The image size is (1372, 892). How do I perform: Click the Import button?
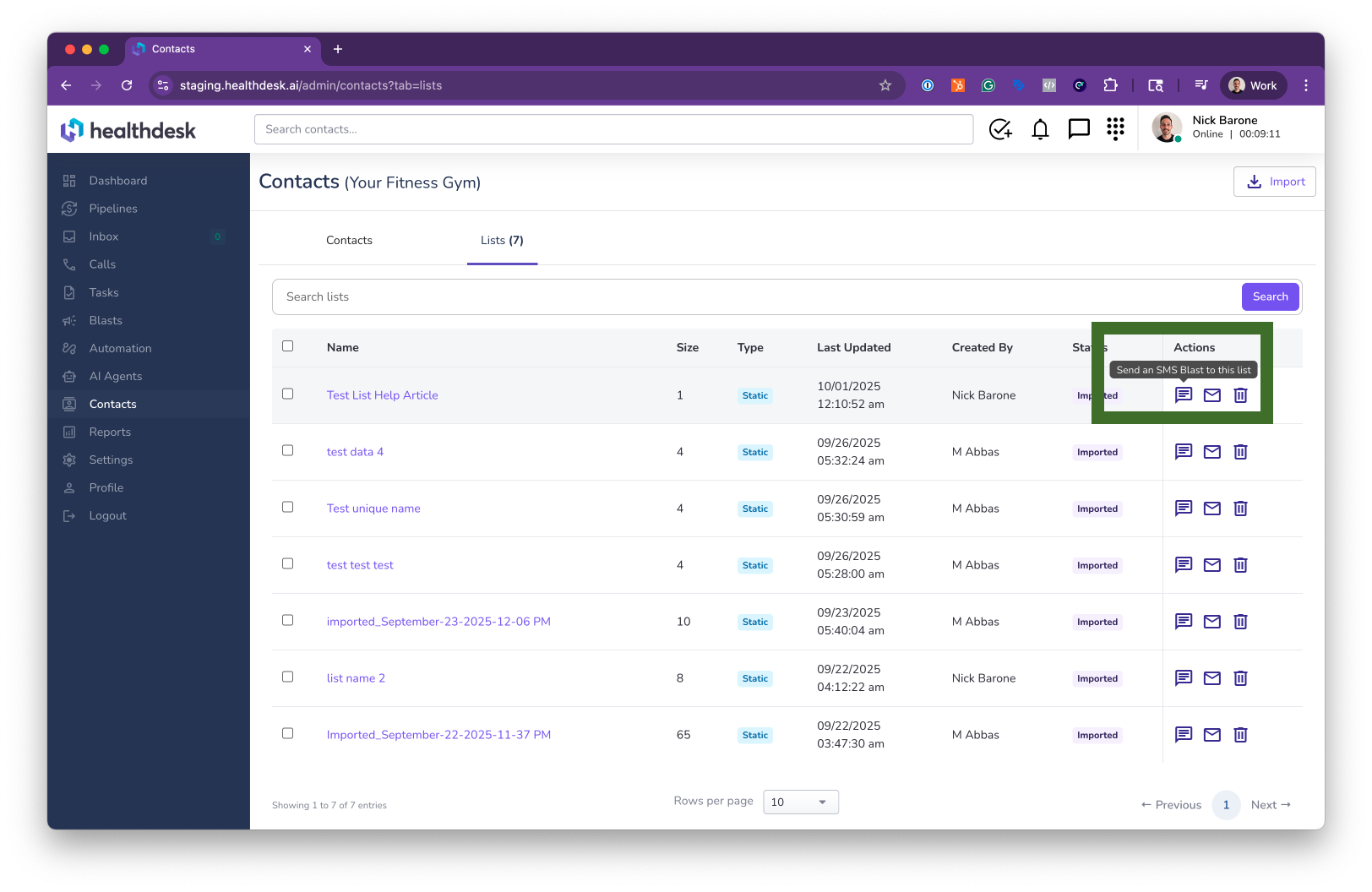click(x=1275, y=182)
